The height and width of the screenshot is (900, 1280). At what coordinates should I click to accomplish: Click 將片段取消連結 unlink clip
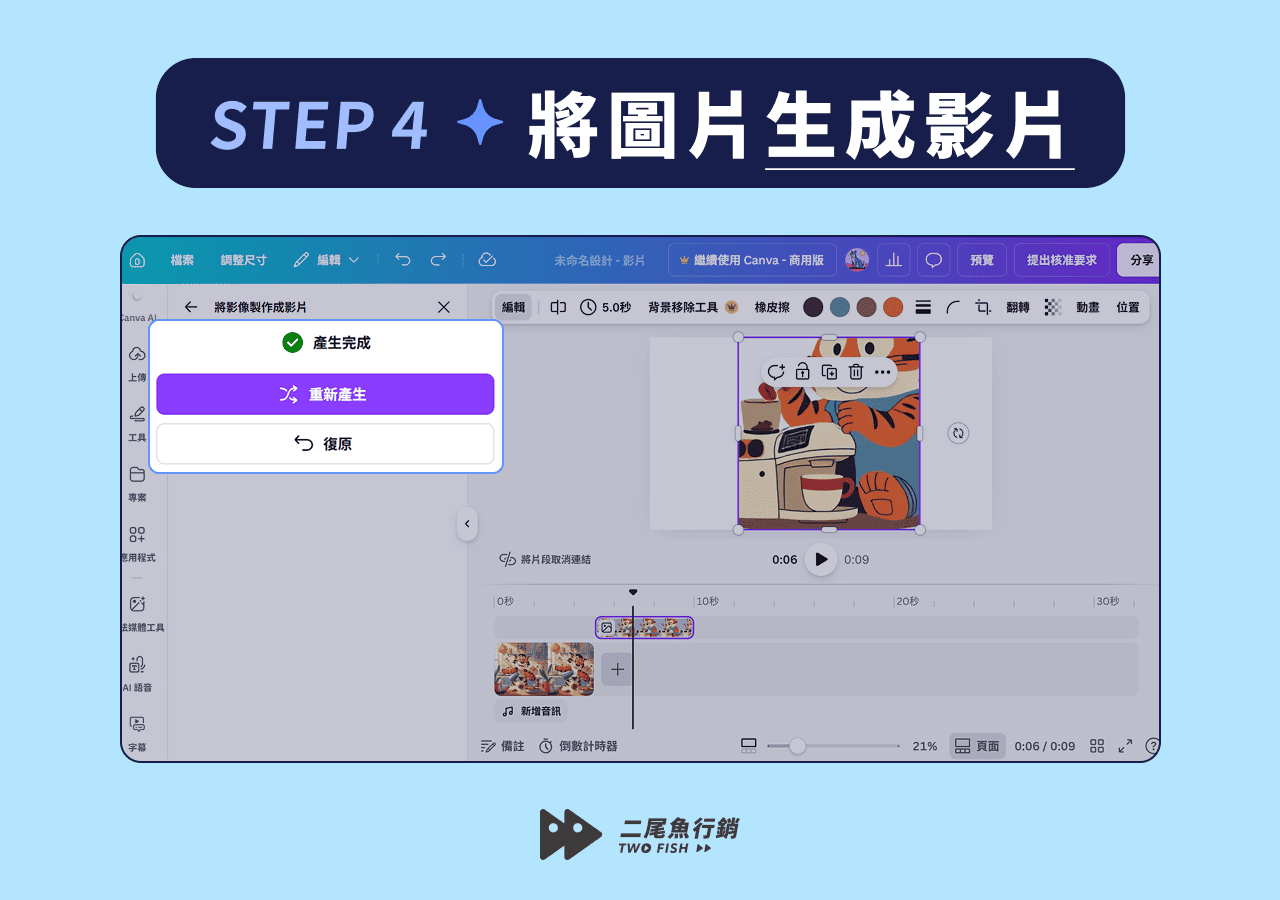546,559
